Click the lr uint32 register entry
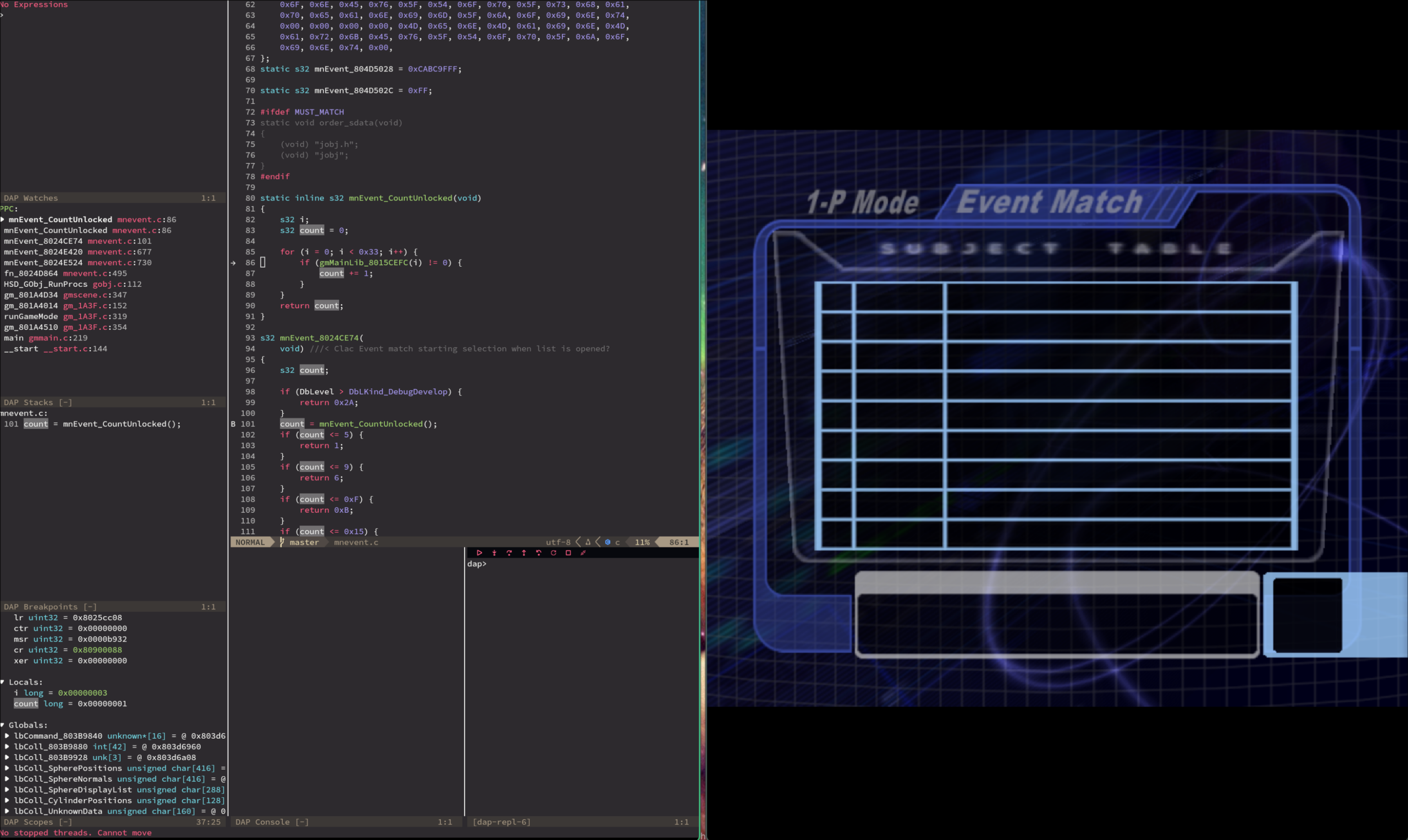 click(x=68, y=618)
